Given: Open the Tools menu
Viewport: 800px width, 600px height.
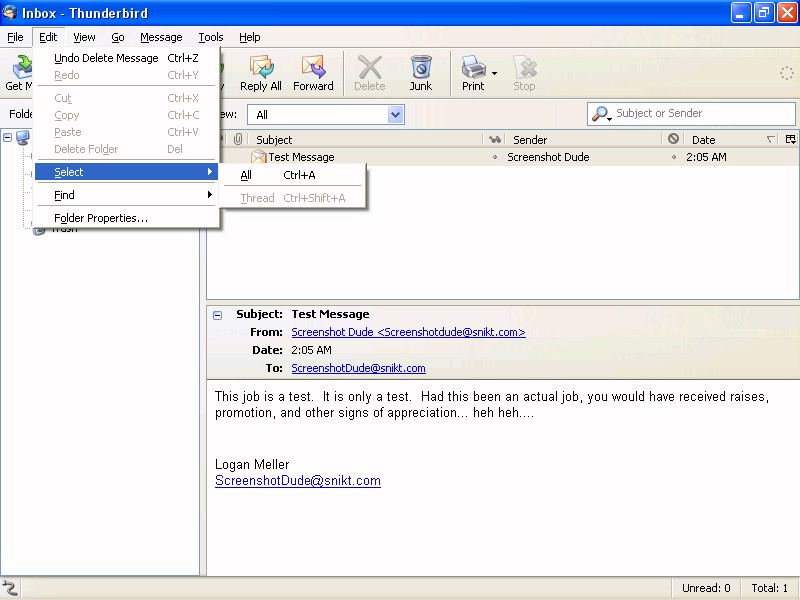Looking at the screenshot, I should point(211,37).
